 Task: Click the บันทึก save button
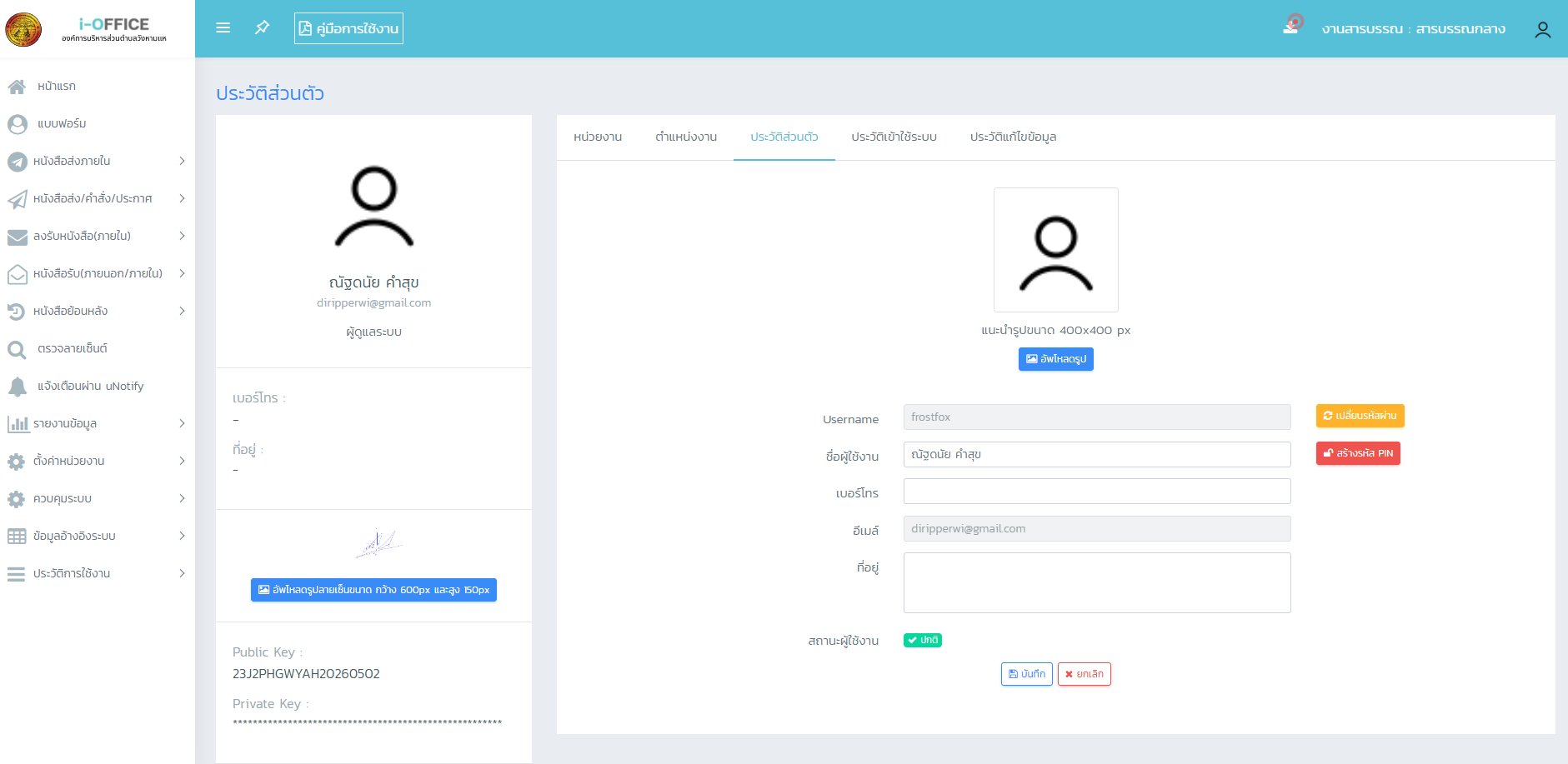[1026, 674]
